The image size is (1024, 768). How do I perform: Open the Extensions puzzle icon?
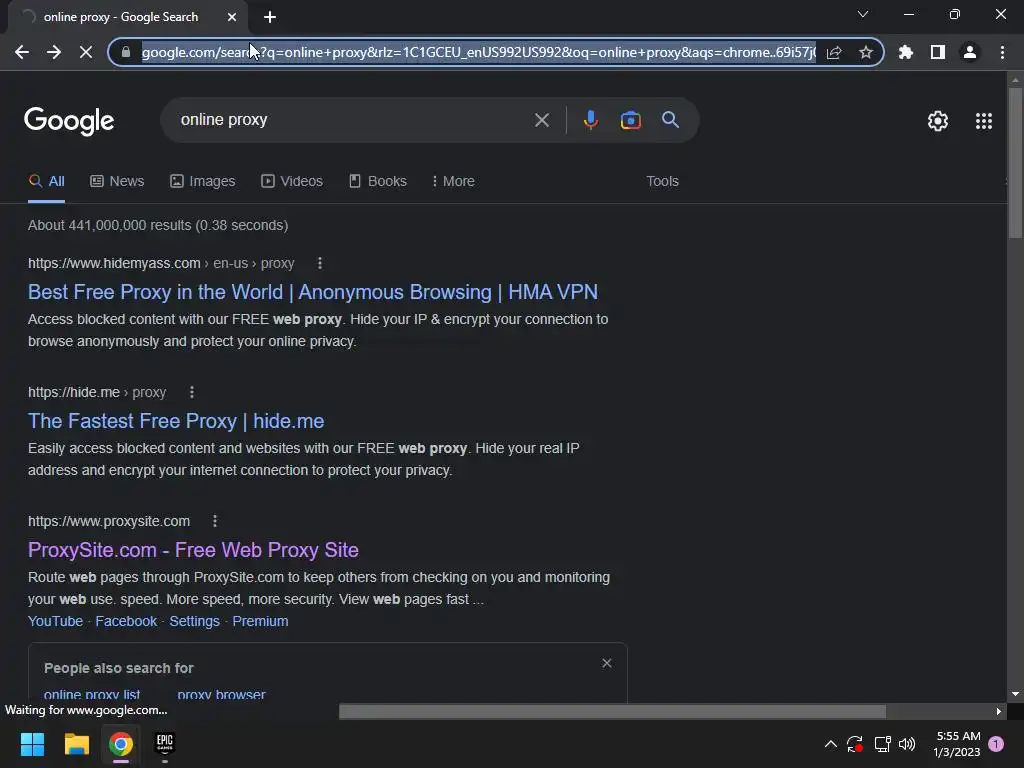click(906, 52)
